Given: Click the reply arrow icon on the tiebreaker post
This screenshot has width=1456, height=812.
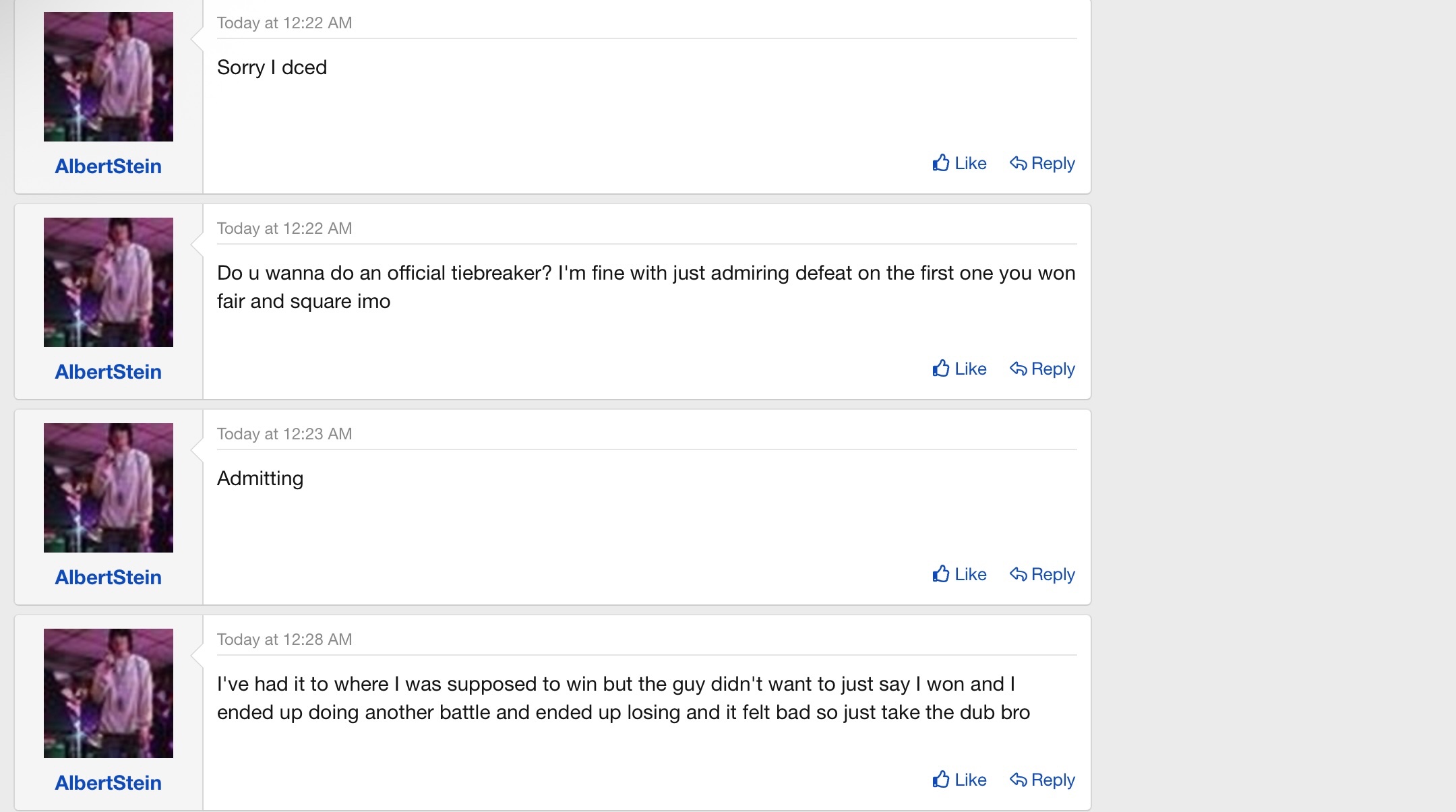Looking at the screenshot, I should (x=1018, y=369).
